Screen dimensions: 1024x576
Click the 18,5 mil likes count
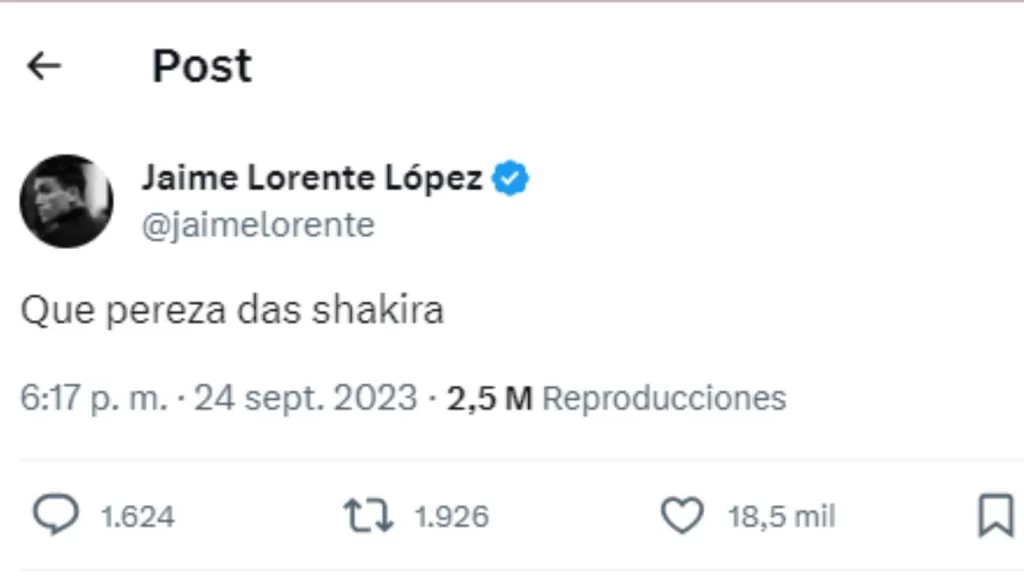click(781, 517)
